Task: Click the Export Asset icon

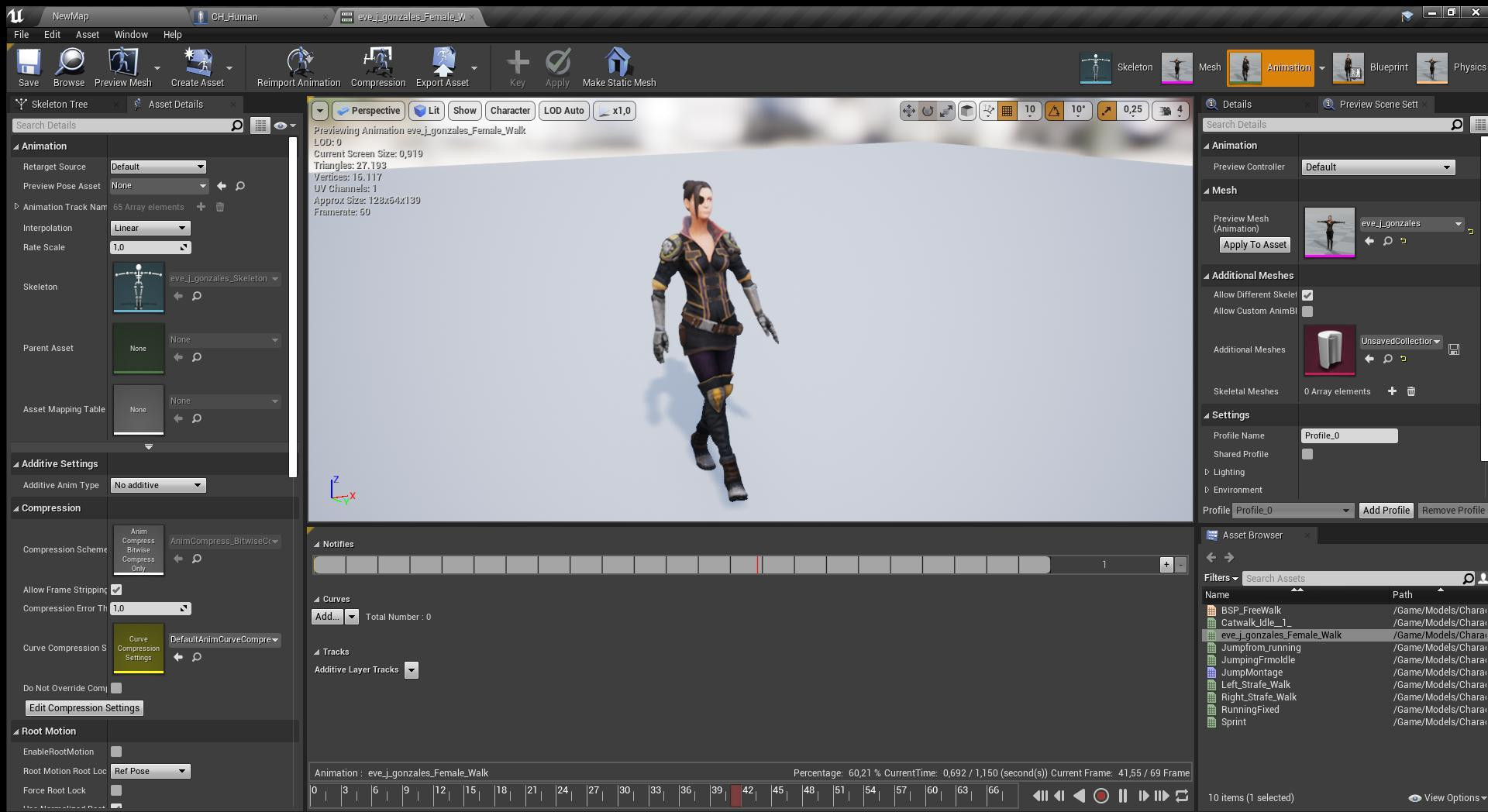Action: pyautogui.click(x=443, y=67)
